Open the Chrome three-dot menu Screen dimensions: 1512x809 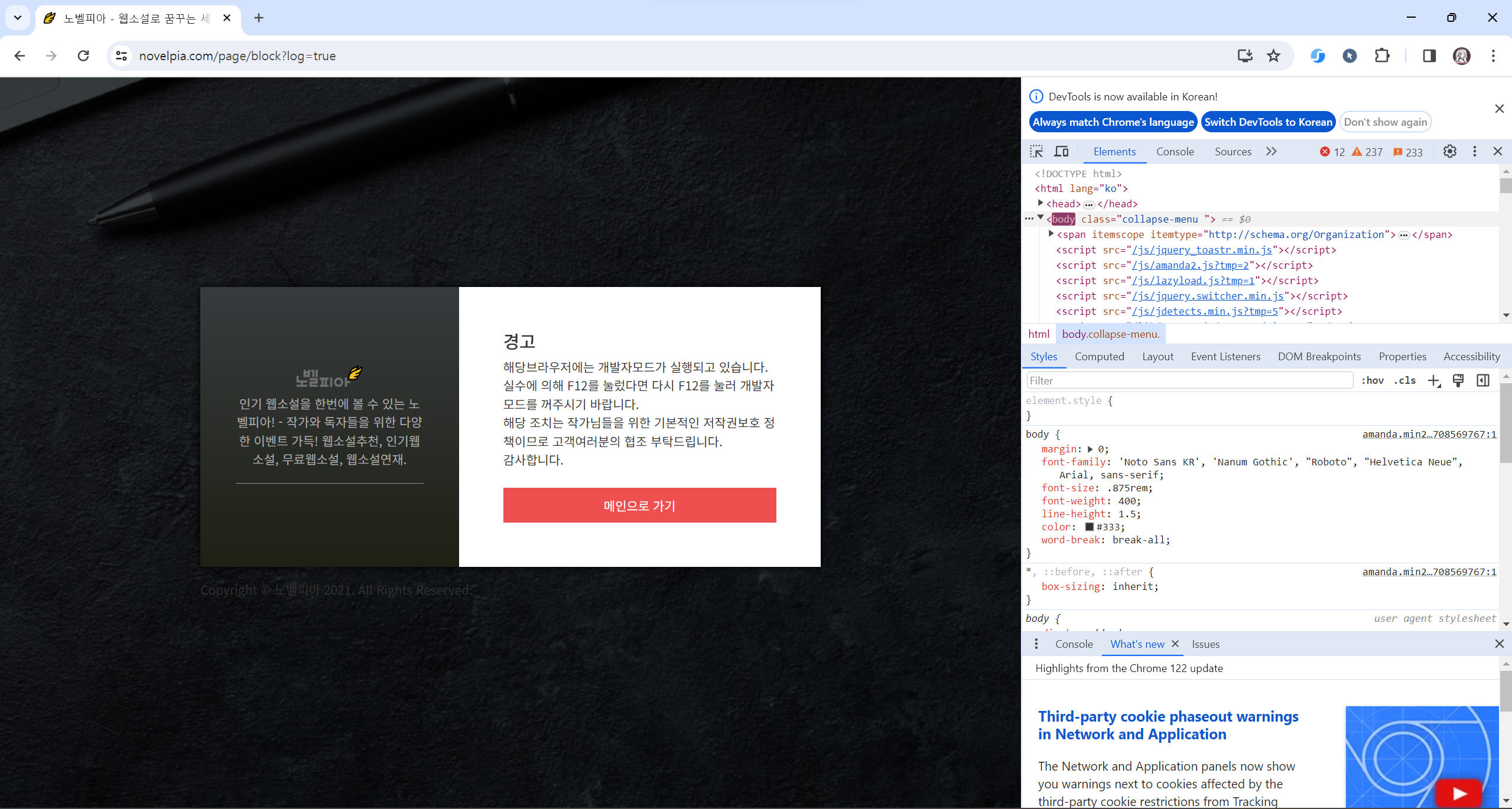[1494, 56]
